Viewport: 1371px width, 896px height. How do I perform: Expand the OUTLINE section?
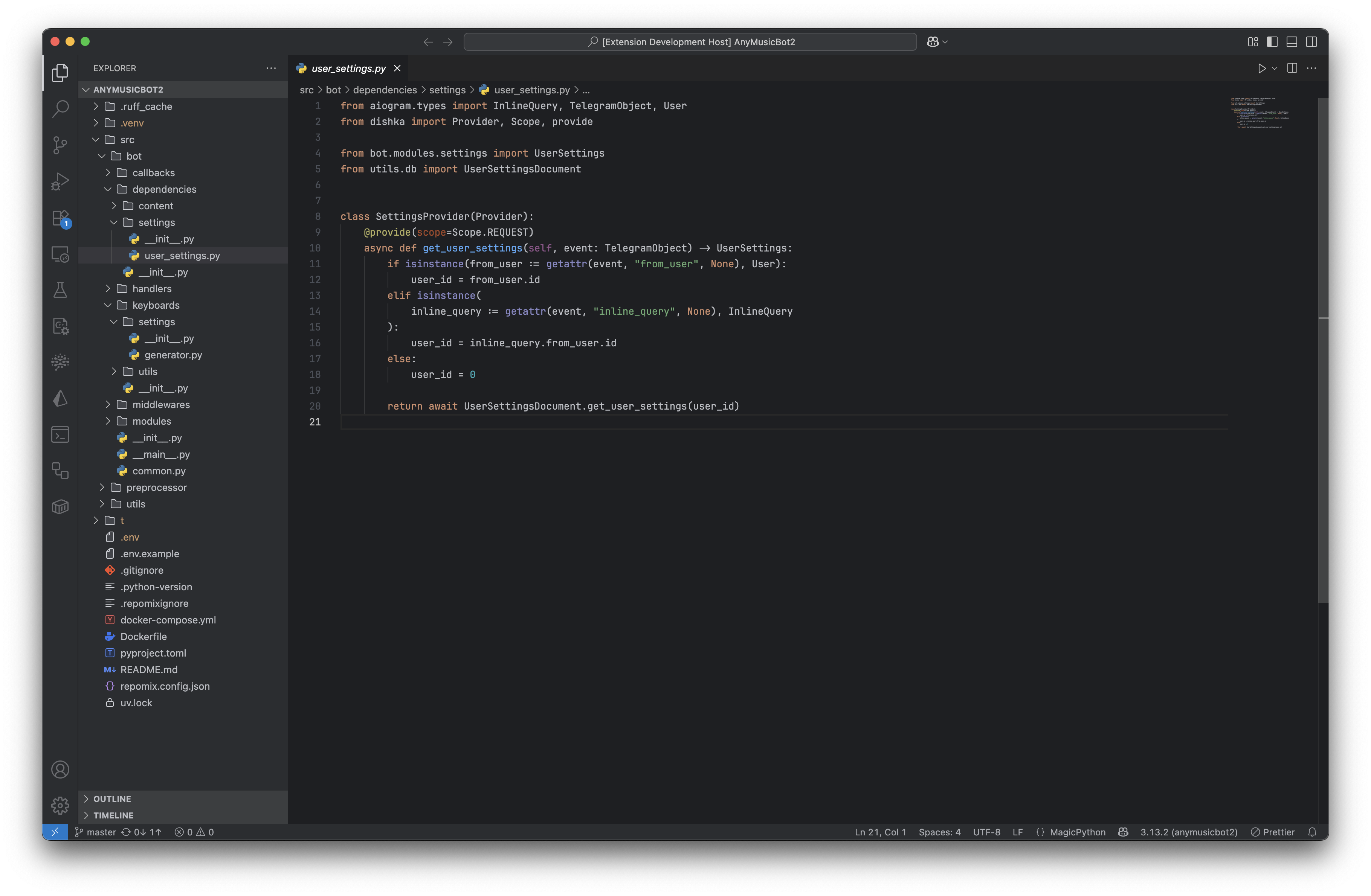click(112, 799)
